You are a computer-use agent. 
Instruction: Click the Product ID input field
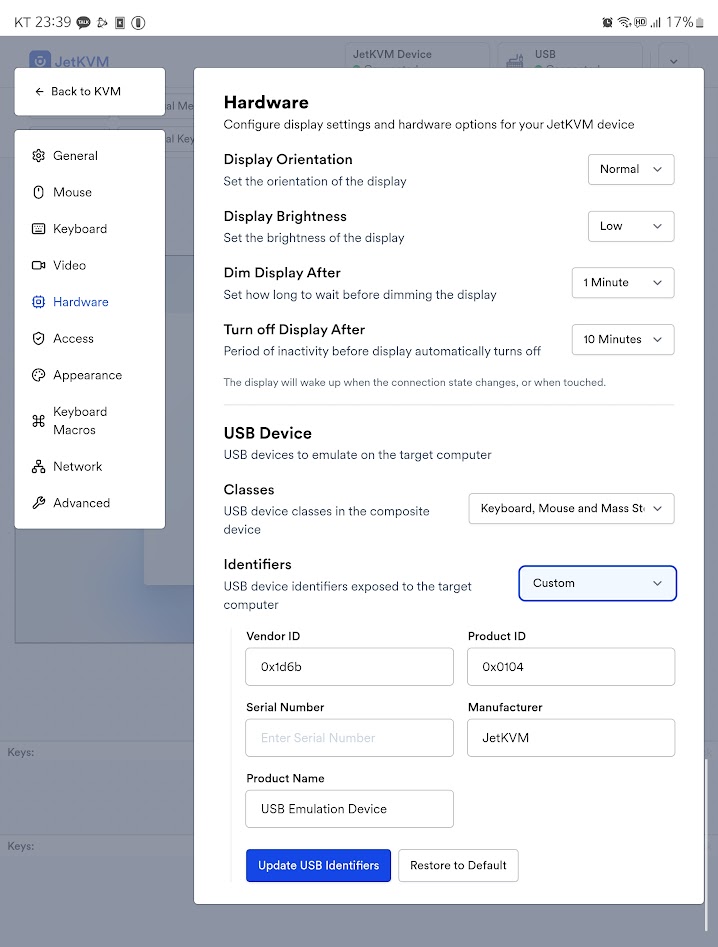571,667
